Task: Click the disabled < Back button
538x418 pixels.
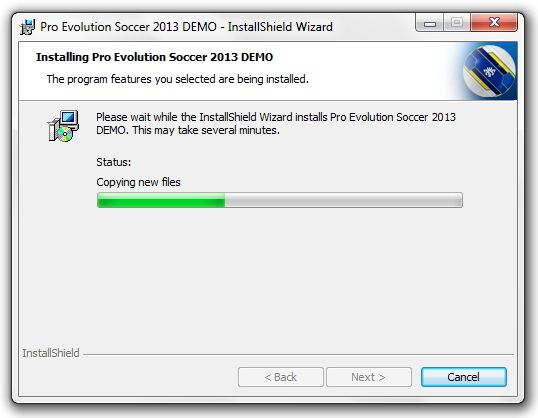Action: pos(281,377)
